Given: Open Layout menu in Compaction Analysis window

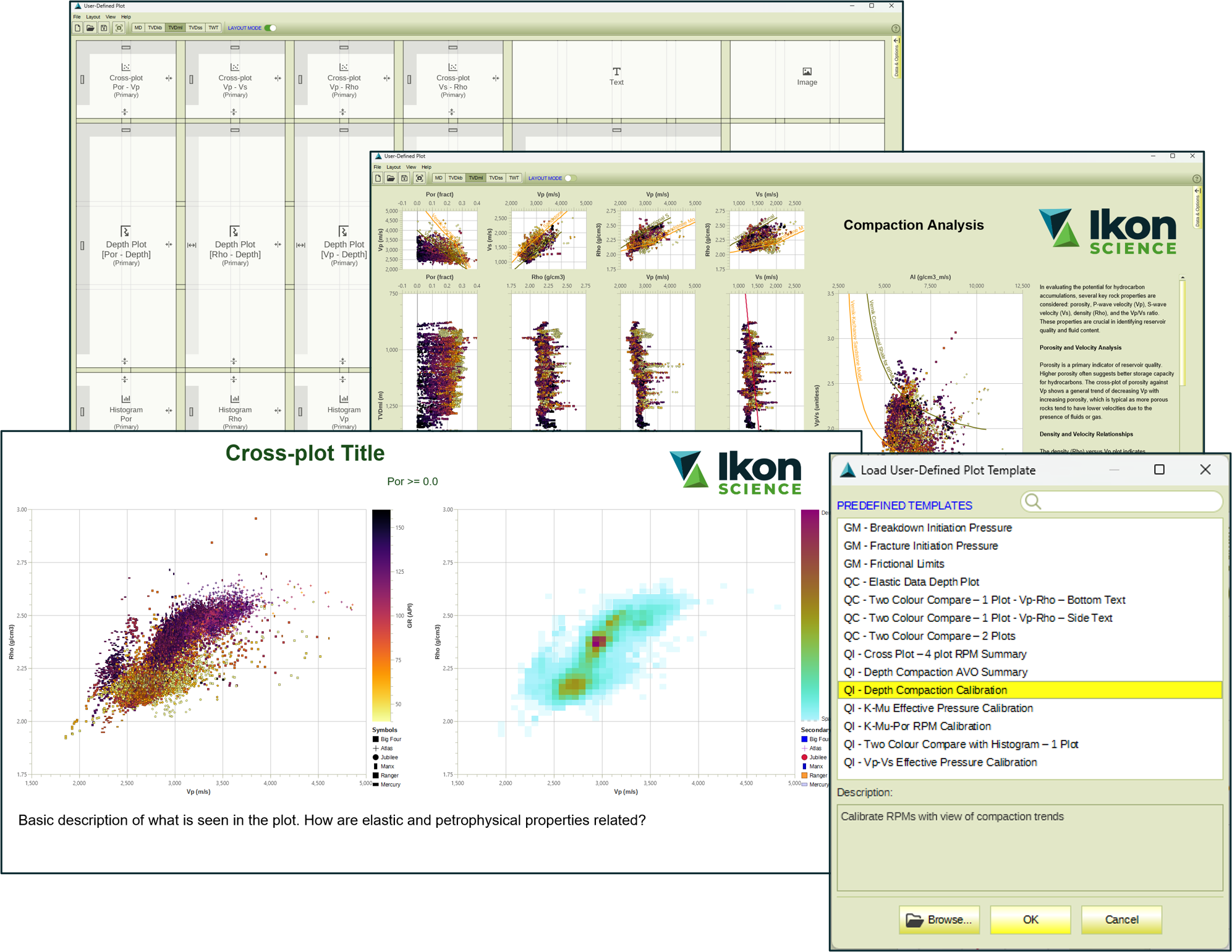Looking at the screenshot, I should (x=393, y=167).
